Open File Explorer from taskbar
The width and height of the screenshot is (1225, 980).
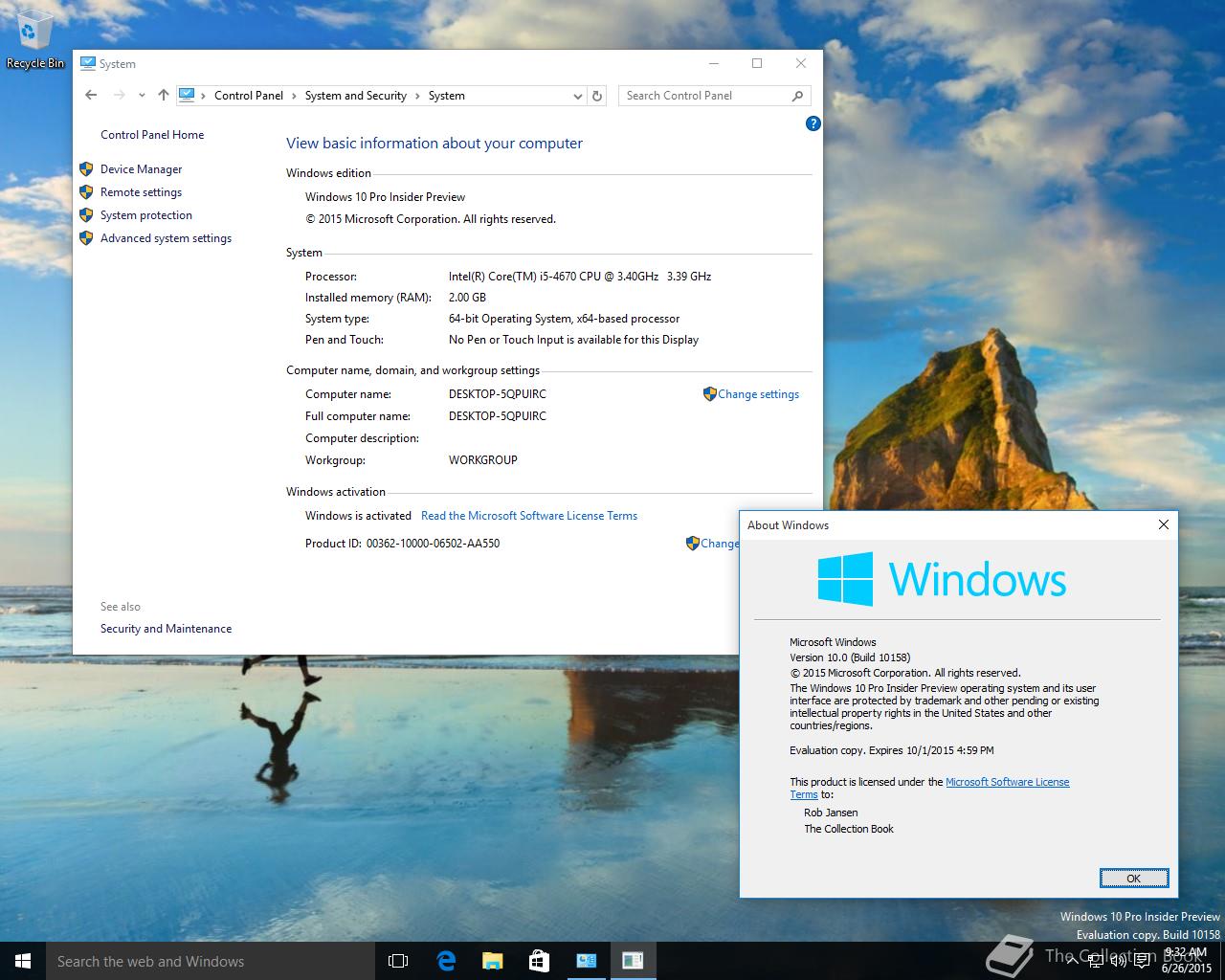coord(492,961)
